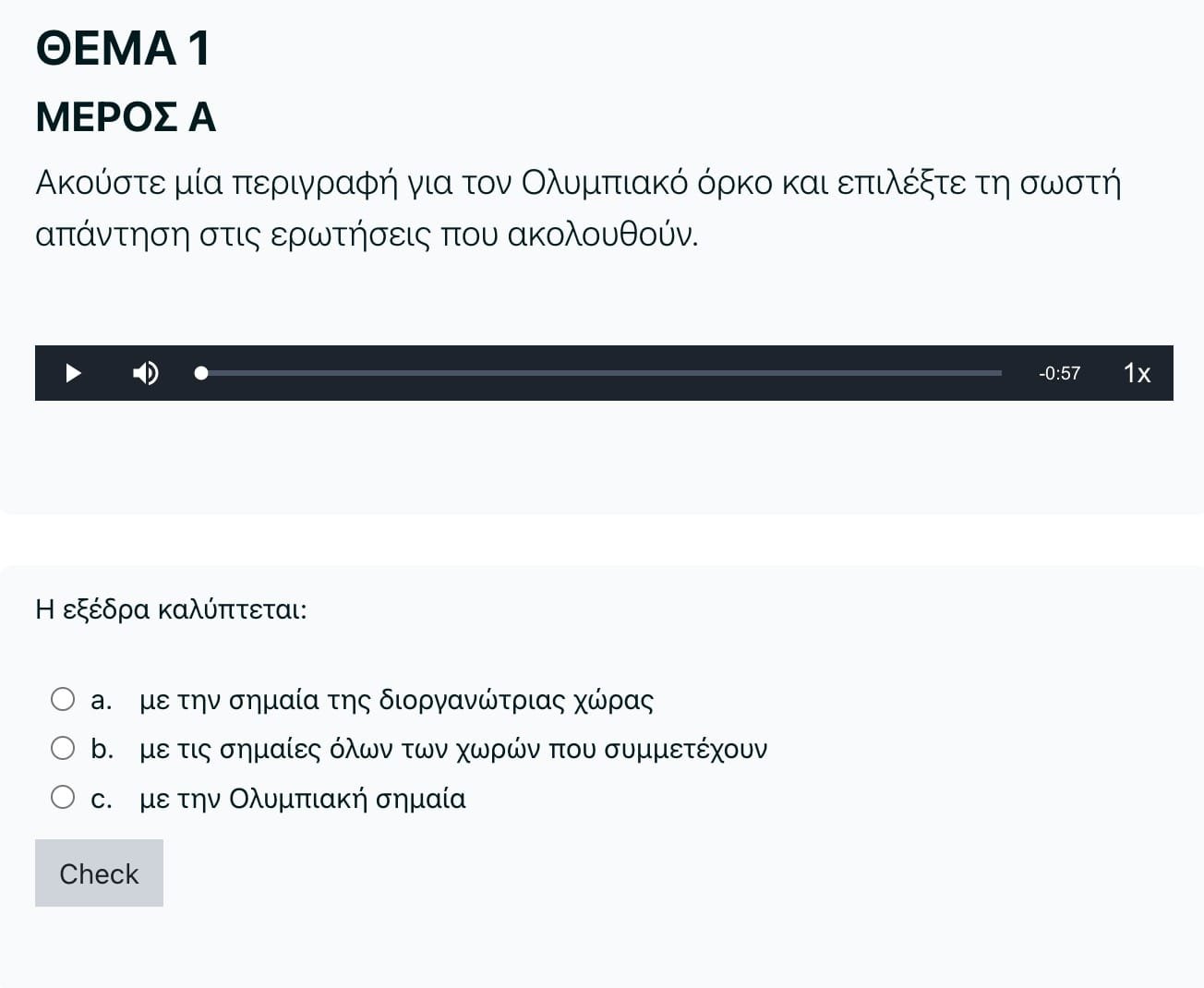The width and height of the screenshot is (1204, 988).
Task: Click the 'a.' option letter
Action: click(102, 700)
